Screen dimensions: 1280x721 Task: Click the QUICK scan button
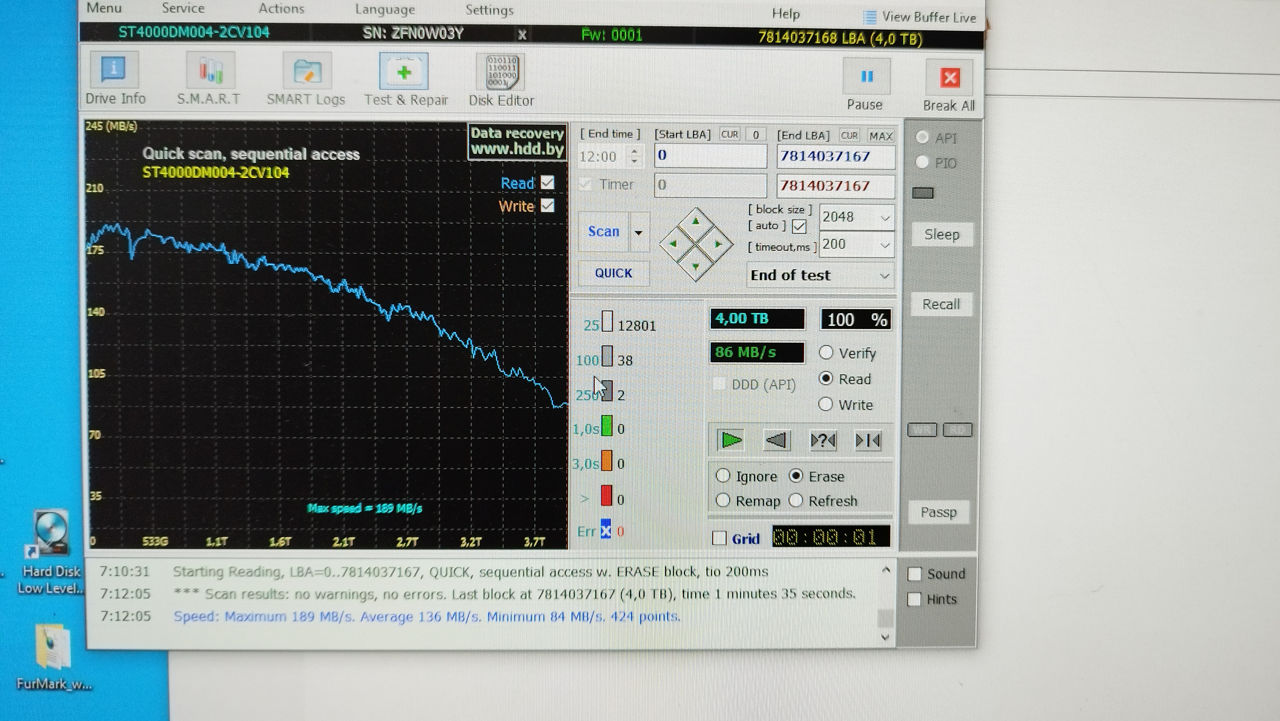click(x=613, y=273)
